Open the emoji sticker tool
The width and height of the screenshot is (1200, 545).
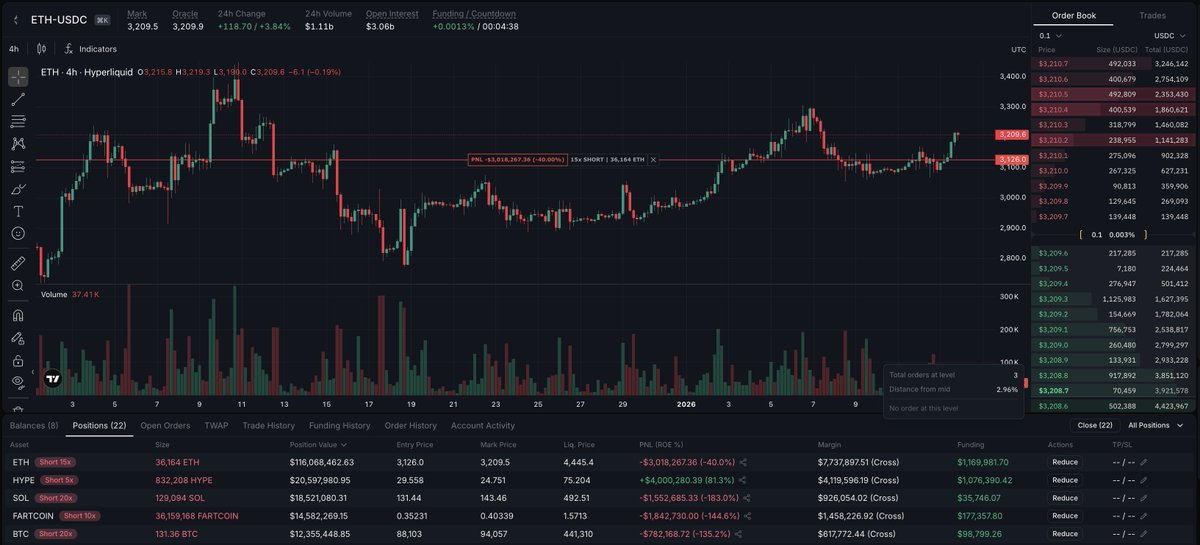point(18,233)
